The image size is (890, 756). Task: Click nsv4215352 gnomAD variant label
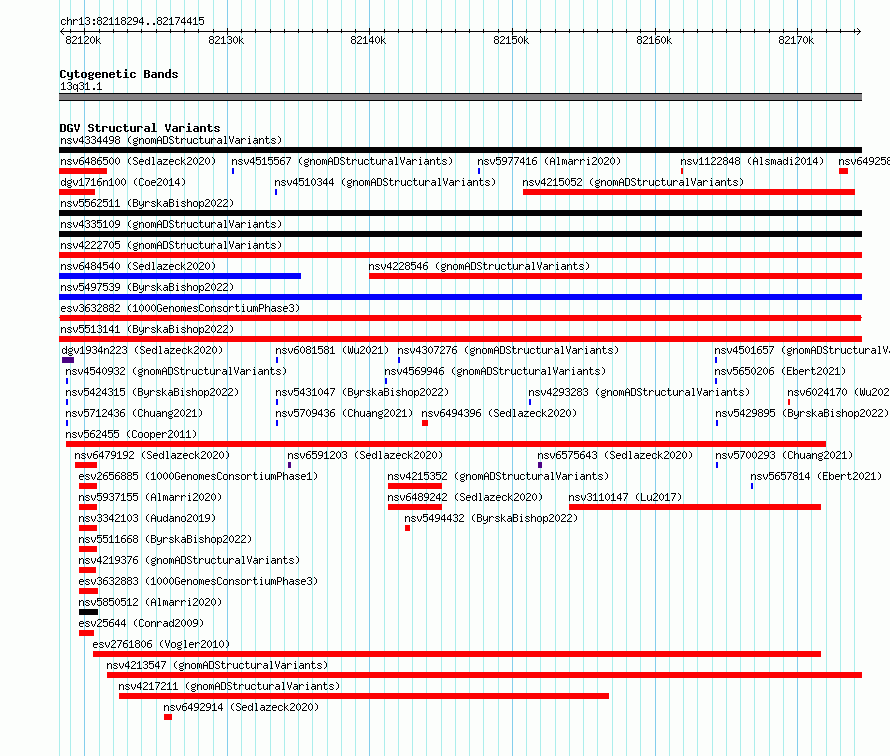point(498,476)
